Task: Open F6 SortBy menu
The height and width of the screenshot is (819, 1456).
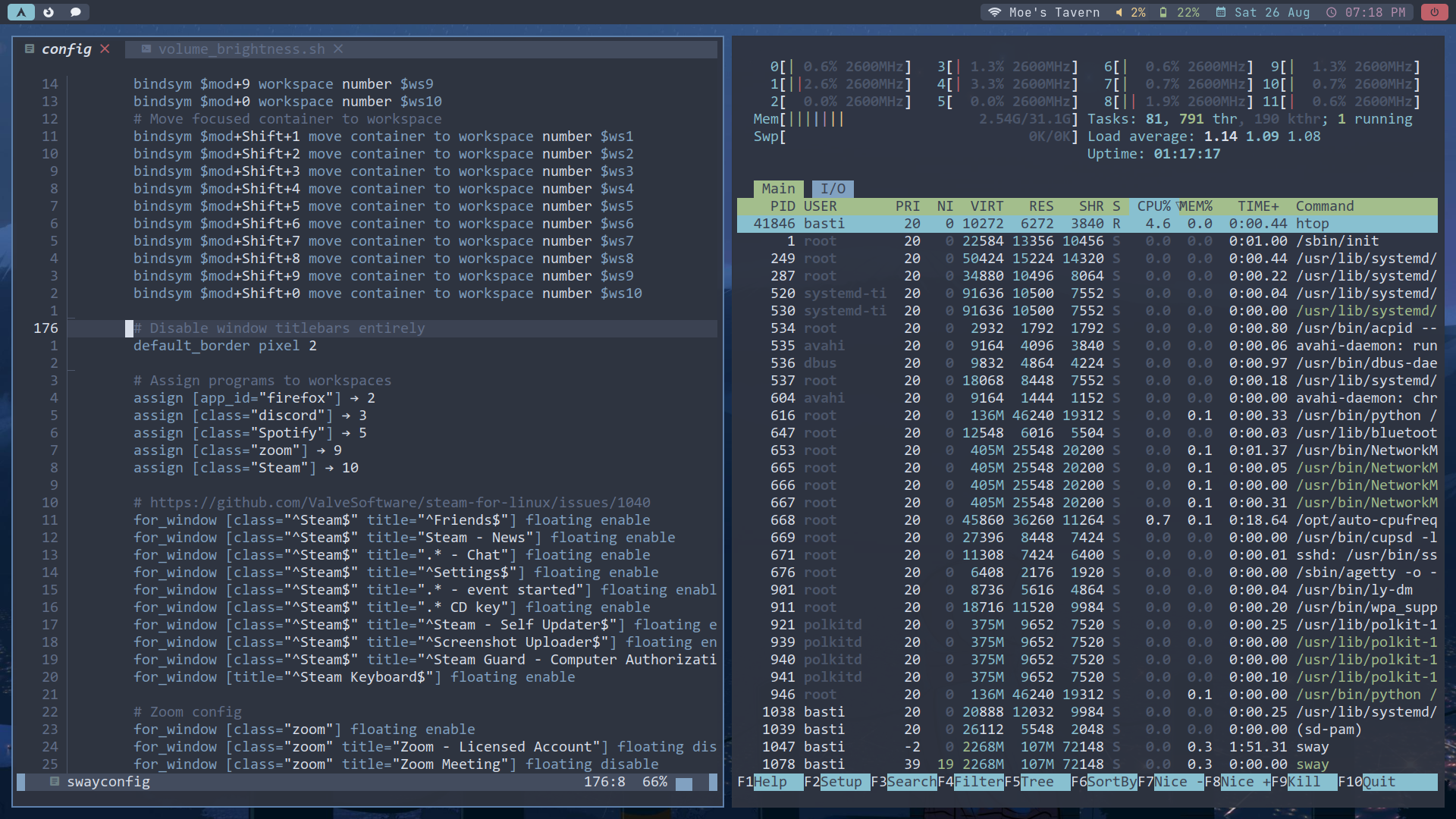Action: coord(1111,782)
